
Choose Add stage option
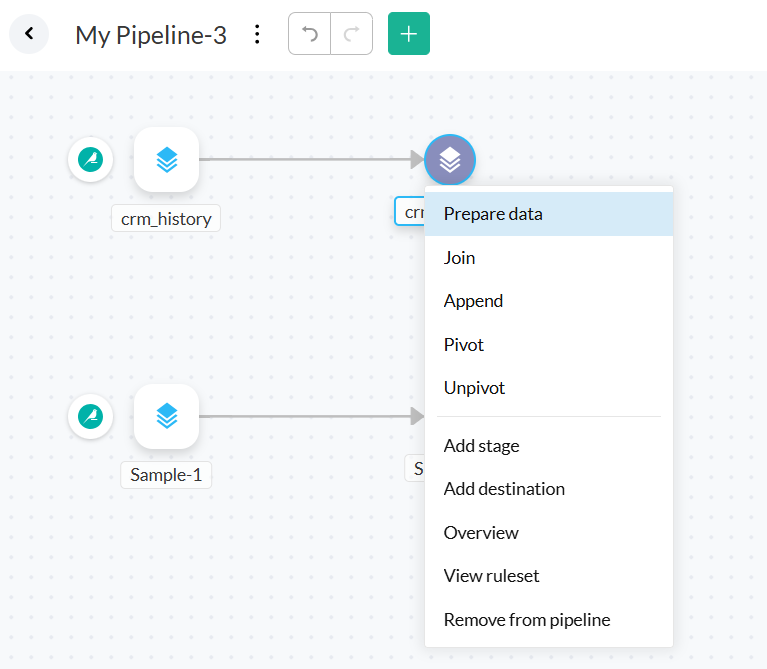click(x=481, y=446)
